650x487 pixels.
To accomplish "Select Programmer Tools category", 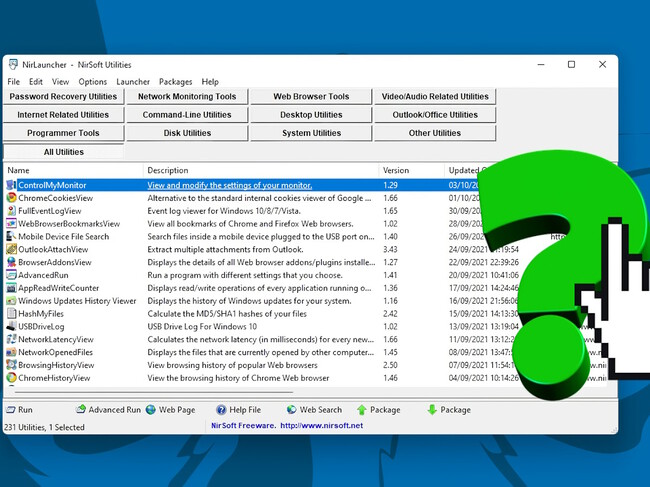I will tap(63, 133).
